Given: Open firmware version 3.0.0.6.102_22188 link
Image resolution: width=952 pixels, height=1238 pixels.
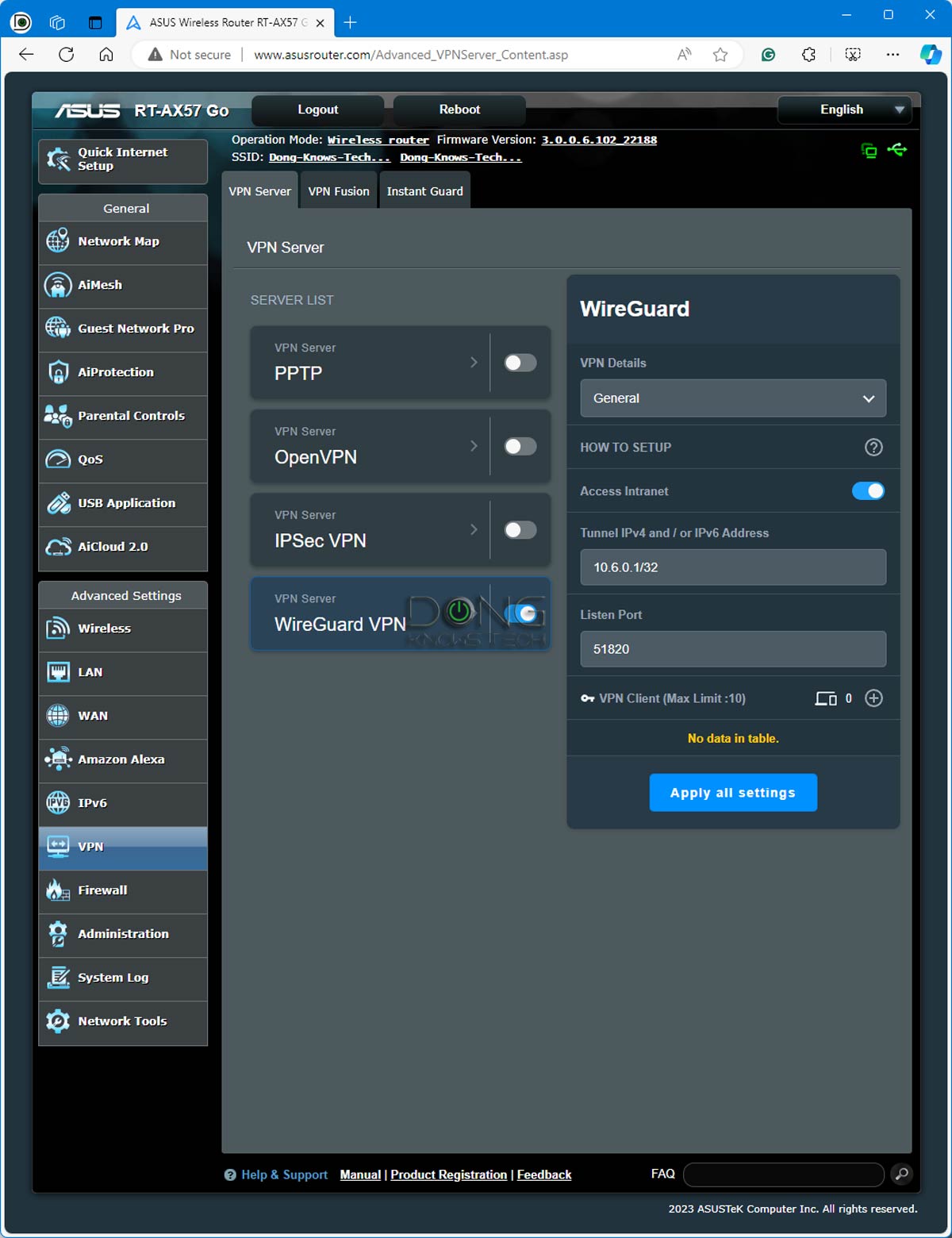Looking at the screenshot, I should [599, 140].
